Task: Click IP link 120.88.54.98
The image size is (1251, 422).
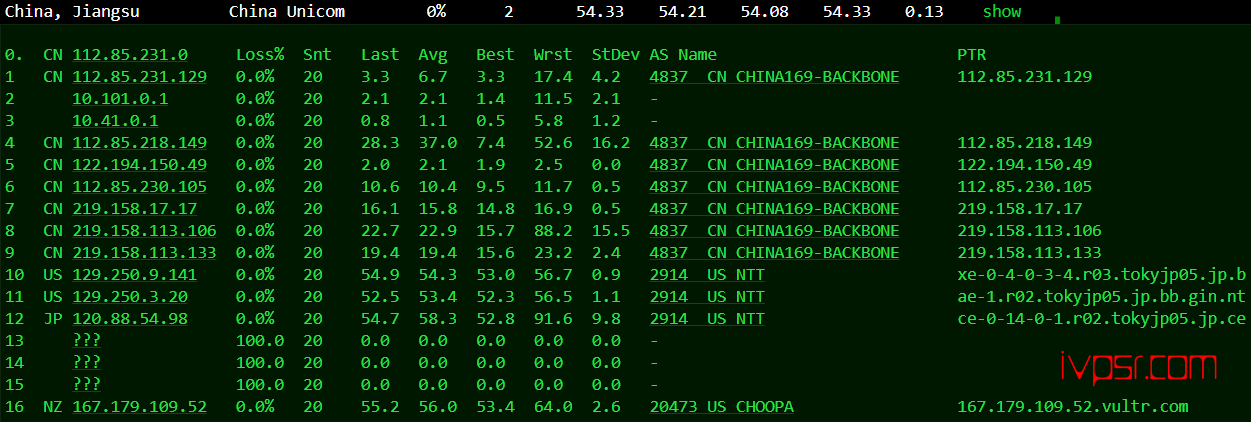Action: coord(130,318)
